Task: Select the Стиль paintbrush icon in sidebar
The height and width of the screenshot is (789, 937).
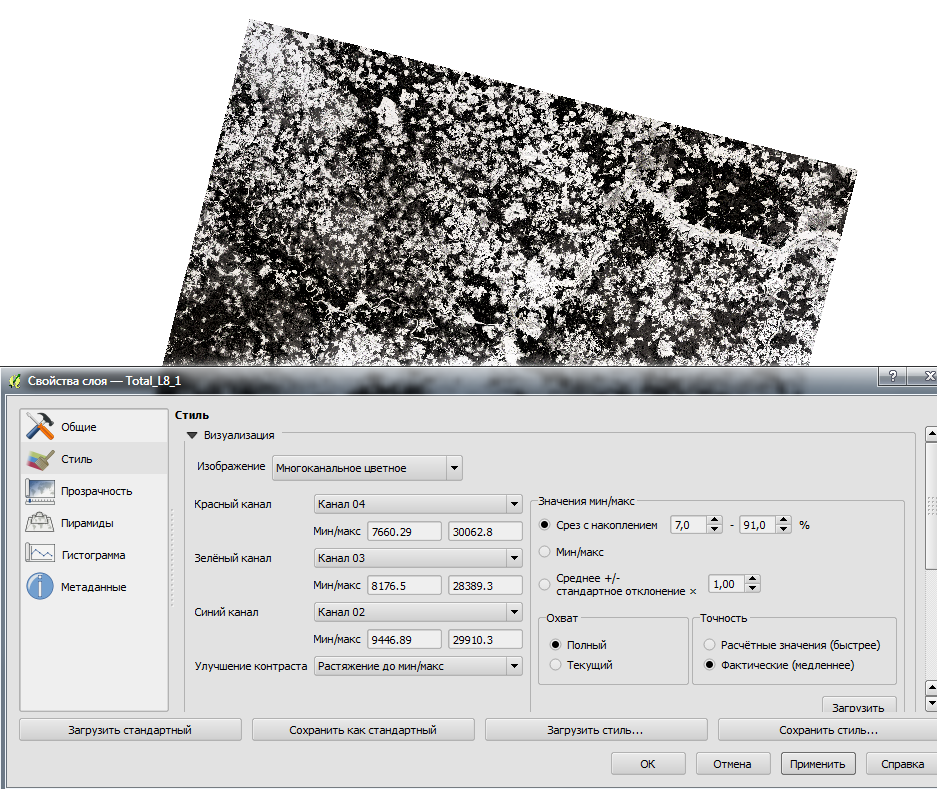Action: point(40,459)
